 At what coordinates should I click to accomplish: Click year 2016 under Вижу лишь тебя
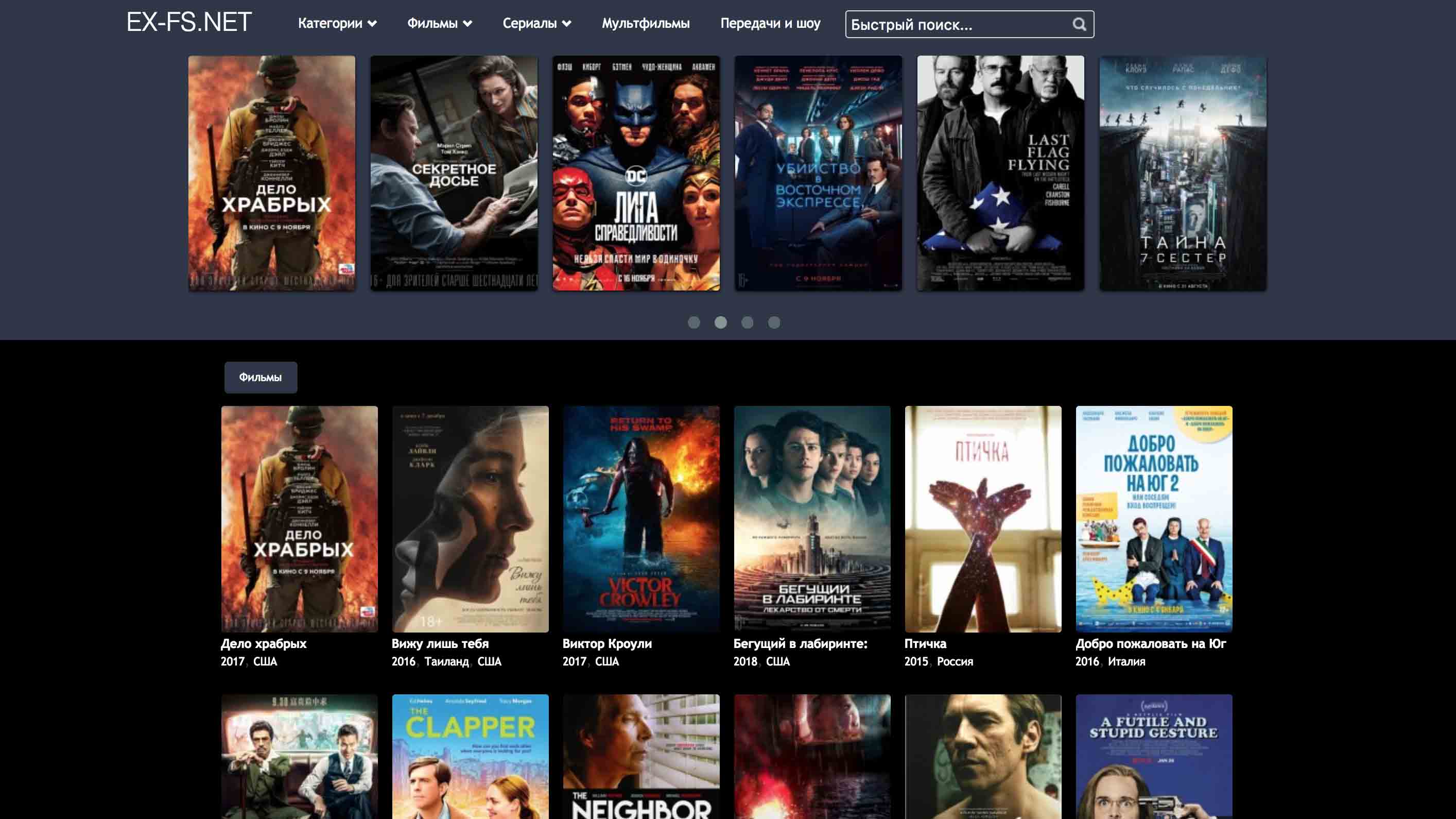(x=404, y=662)
